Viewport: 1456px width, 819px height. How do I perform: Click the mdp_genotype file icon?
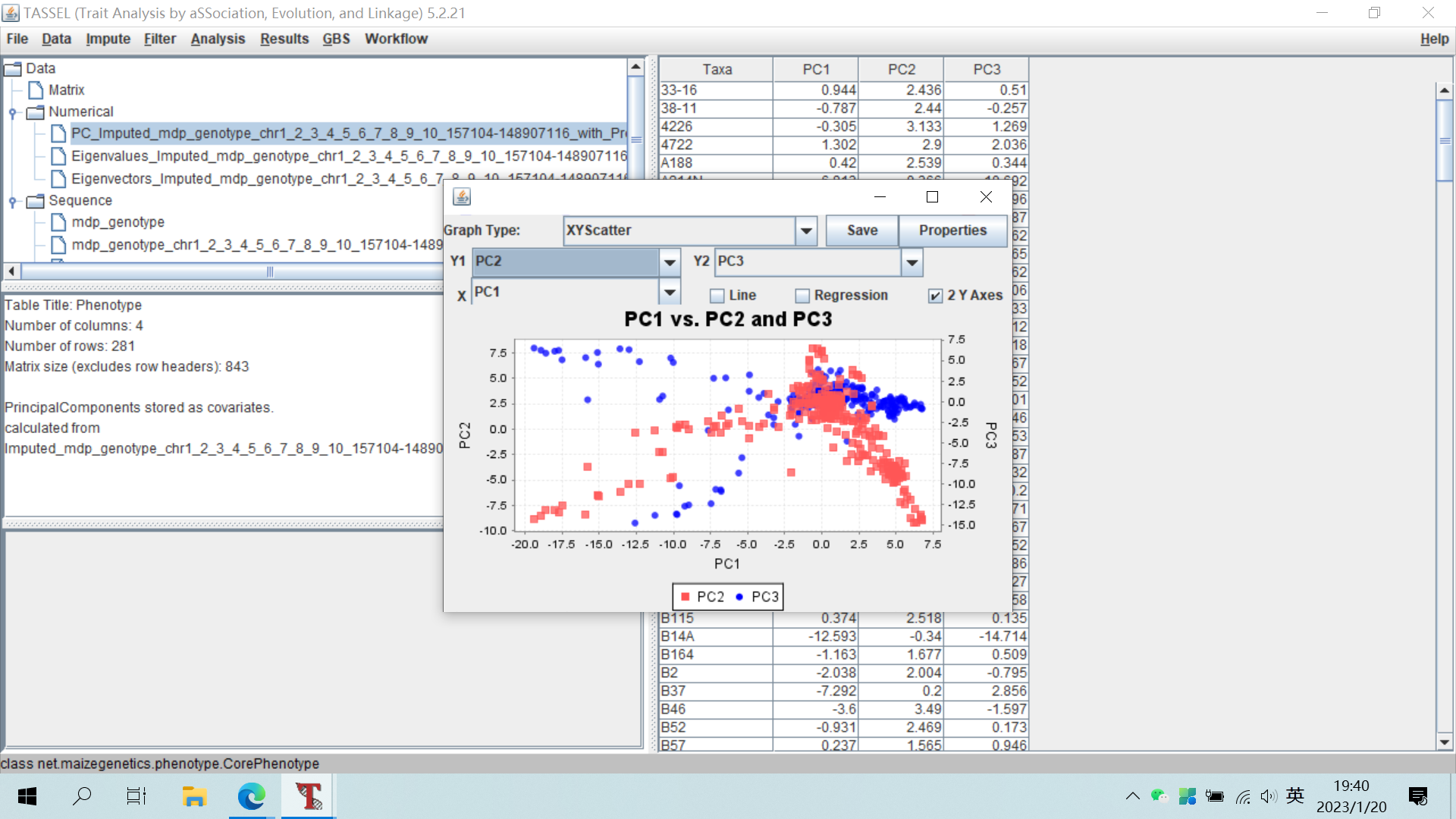pos(58,222)
